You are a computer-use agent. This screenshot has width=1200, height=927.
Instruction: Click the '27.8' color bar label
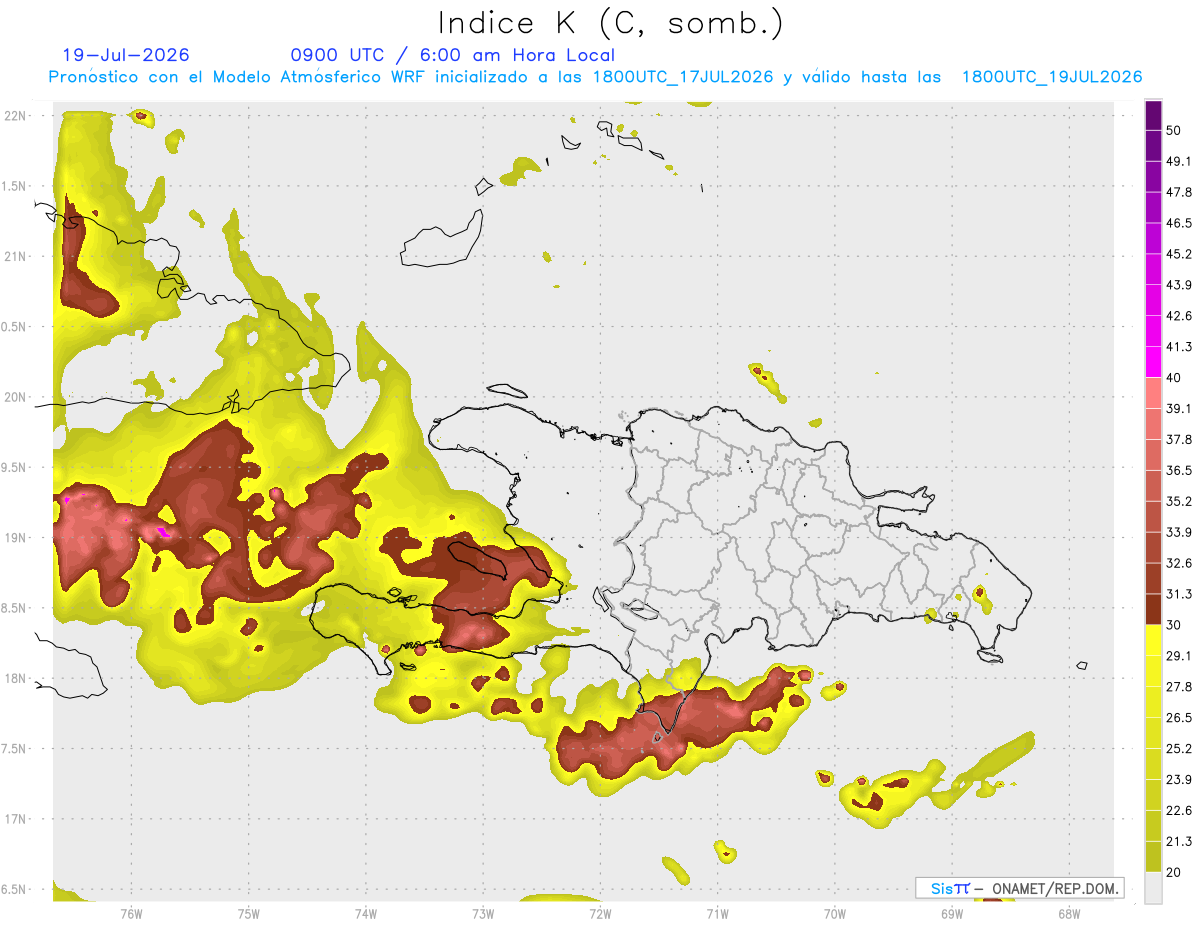click(1178, 687)
